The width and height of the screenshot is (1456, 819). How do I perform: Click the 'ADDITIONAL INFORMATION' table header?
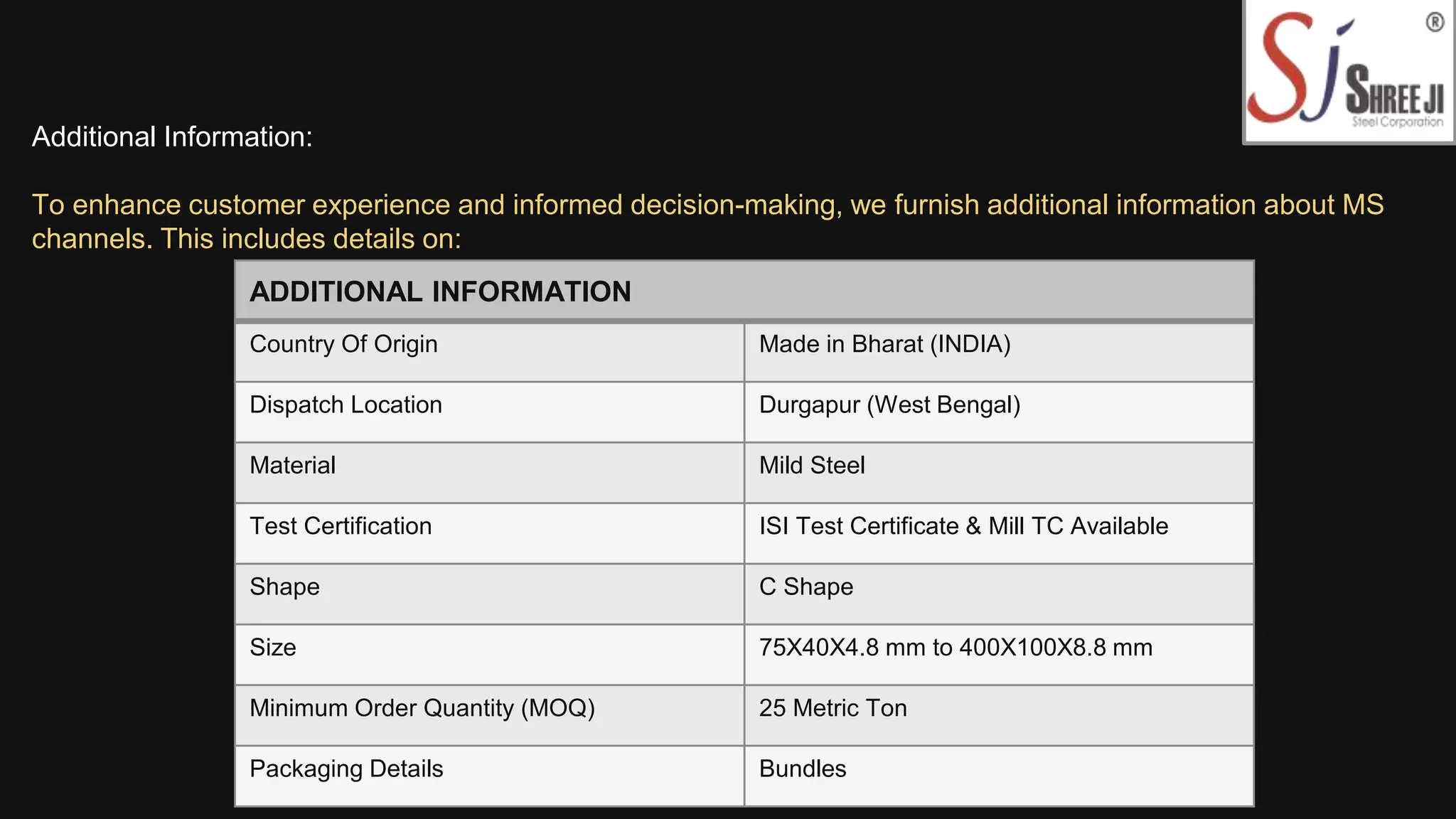coord(440,291)
